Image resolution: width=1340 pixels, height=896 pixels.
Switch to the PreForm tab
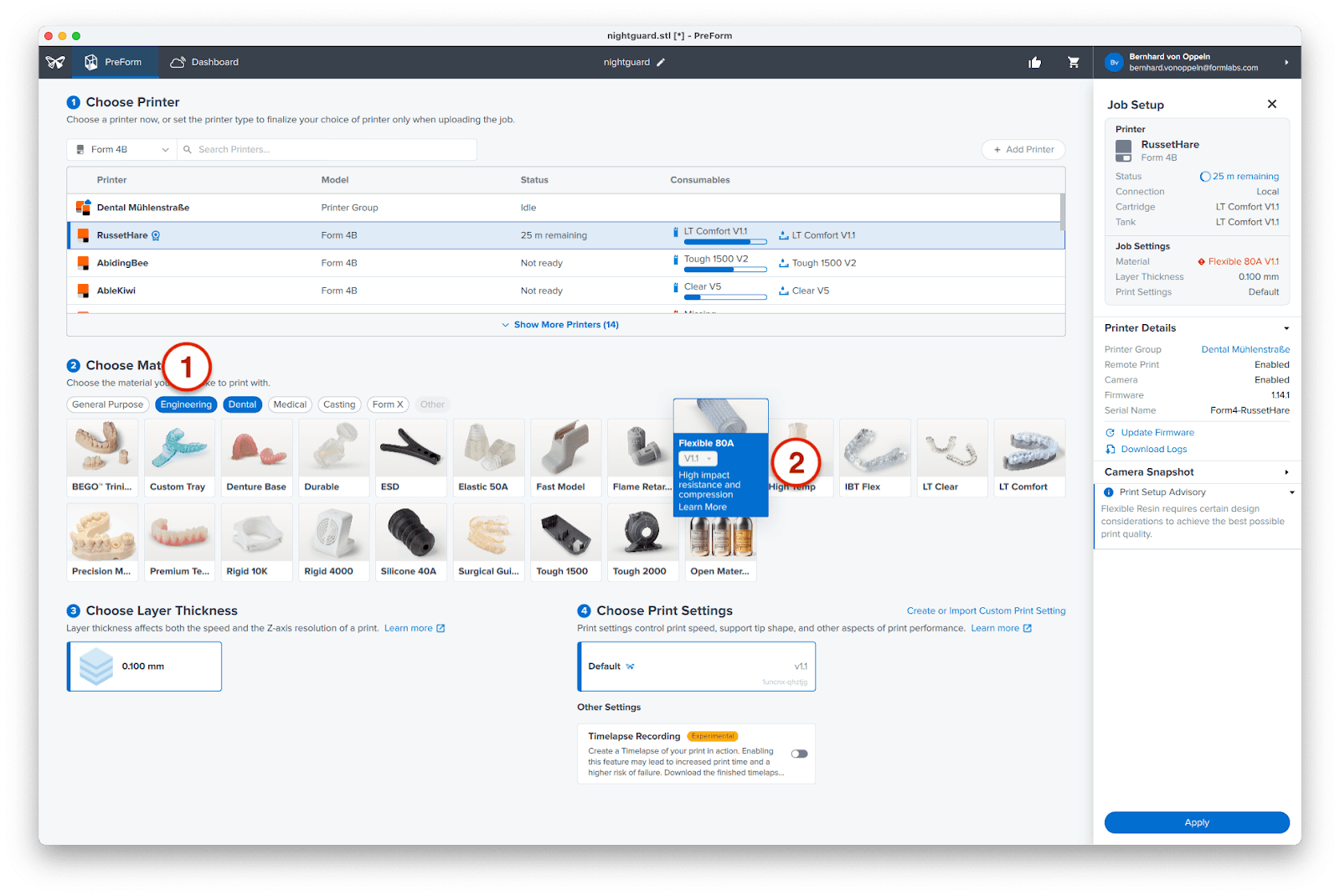tap(113, 63)
